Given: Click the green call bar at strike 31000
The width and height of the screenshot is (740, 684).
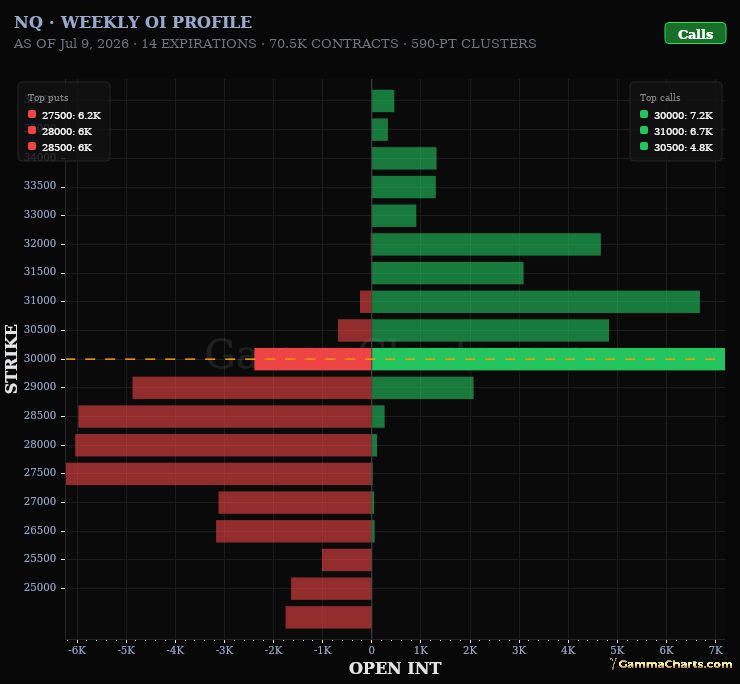Looking at the screenshot, I should (536, 302).
